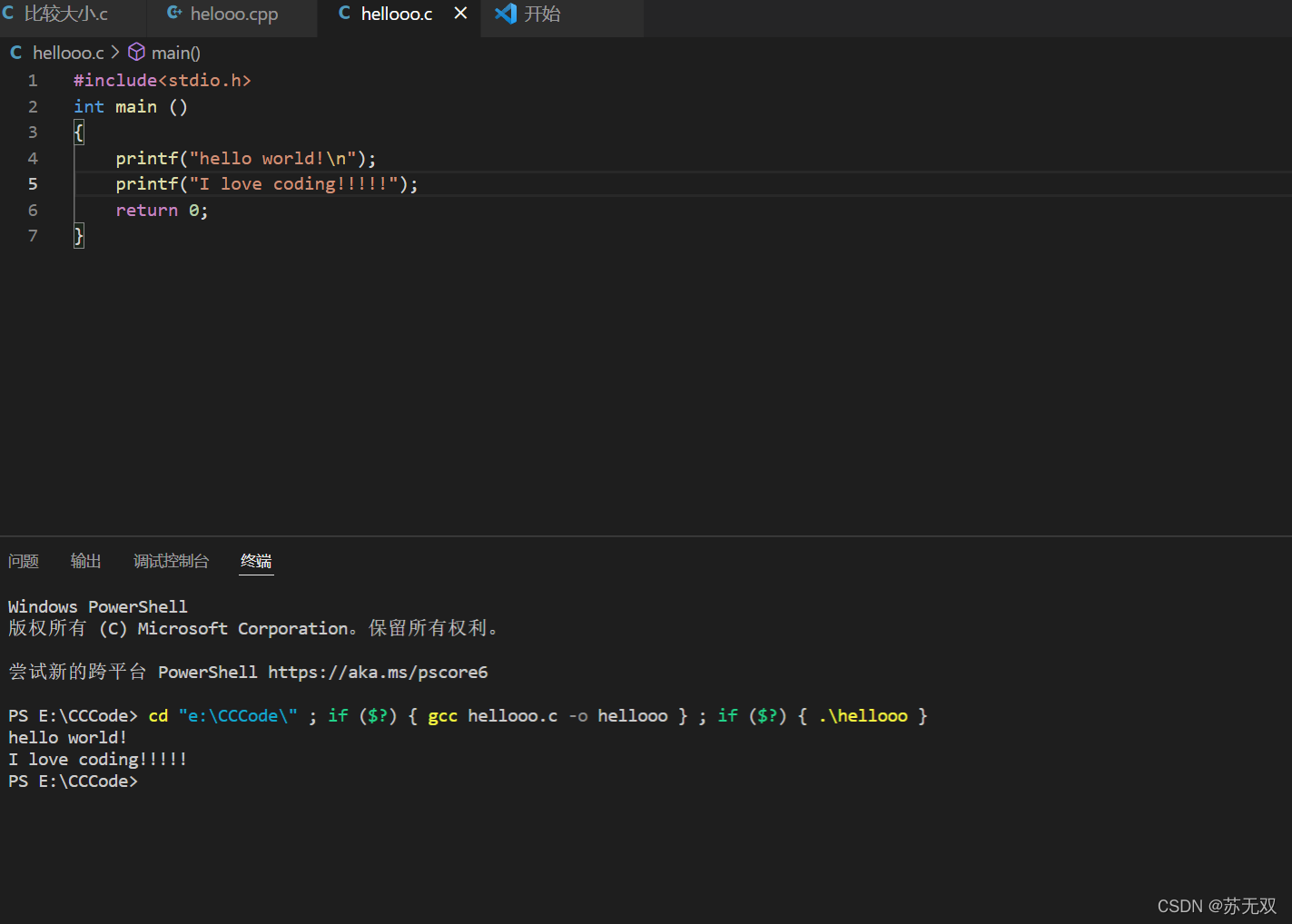Click the last 'PS E:\CCCode>' prompt
The height and width of the screenshot is (924, 1292).
(x=74, y=781)
